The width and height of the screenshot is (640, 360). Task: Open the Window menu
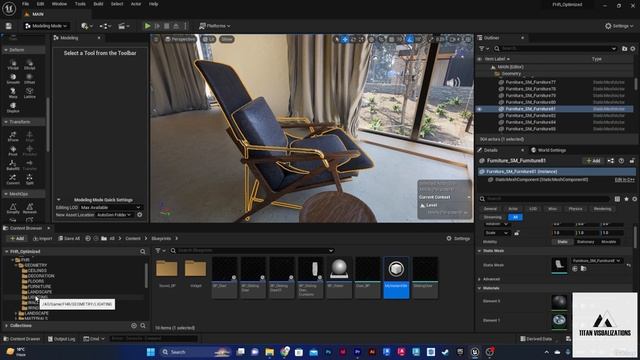point(59,4)
